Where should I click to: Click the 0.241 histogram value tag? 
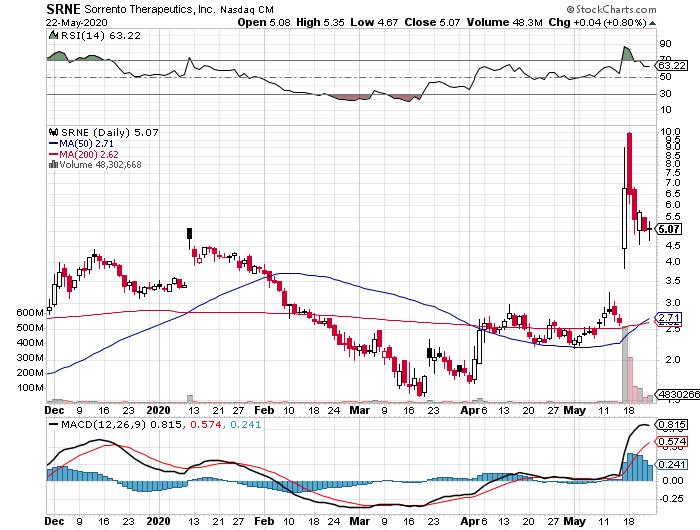[669, 463]
